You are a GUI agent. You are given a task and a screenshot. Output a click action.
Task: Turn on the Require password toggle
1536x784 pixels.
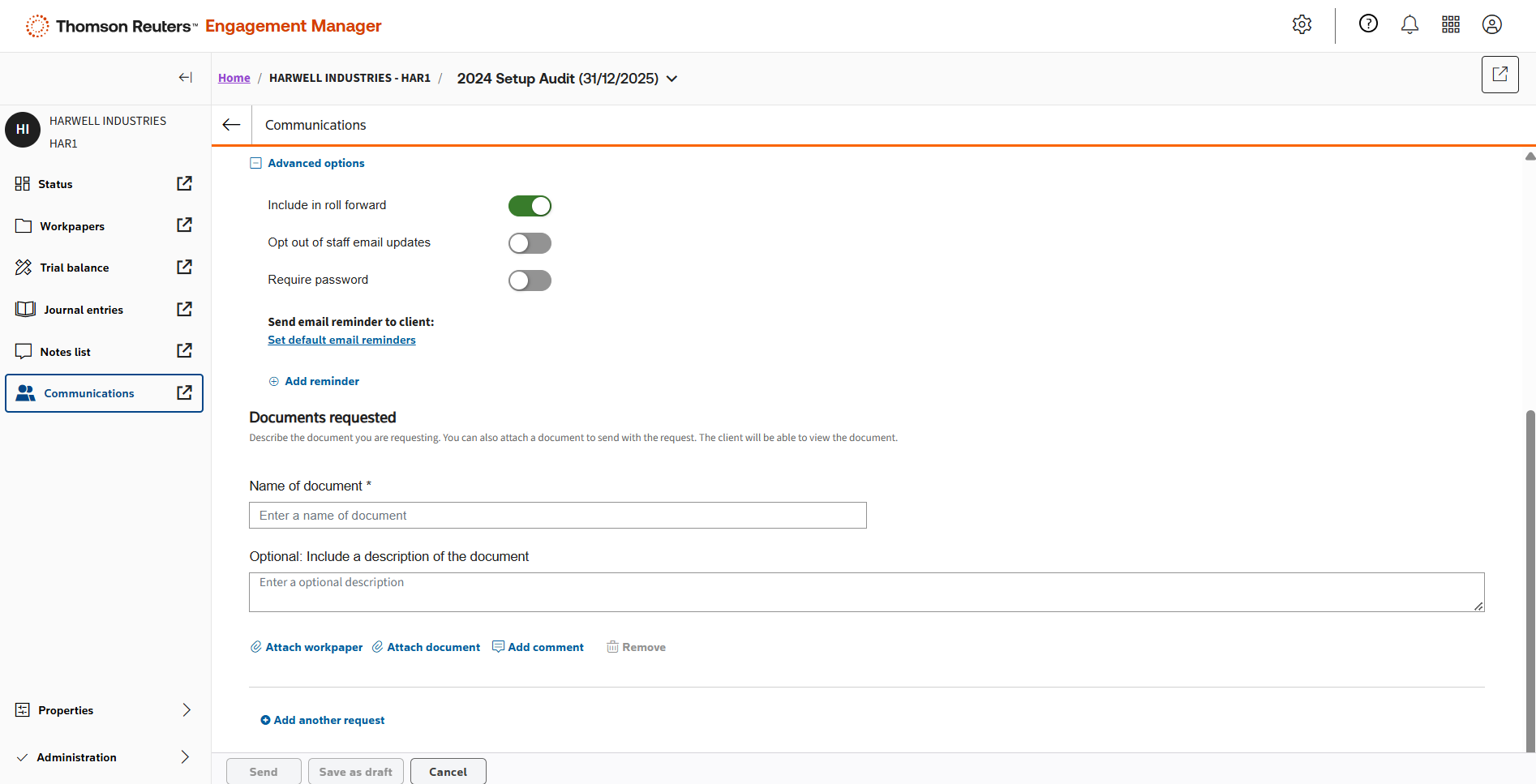(530, 281)
